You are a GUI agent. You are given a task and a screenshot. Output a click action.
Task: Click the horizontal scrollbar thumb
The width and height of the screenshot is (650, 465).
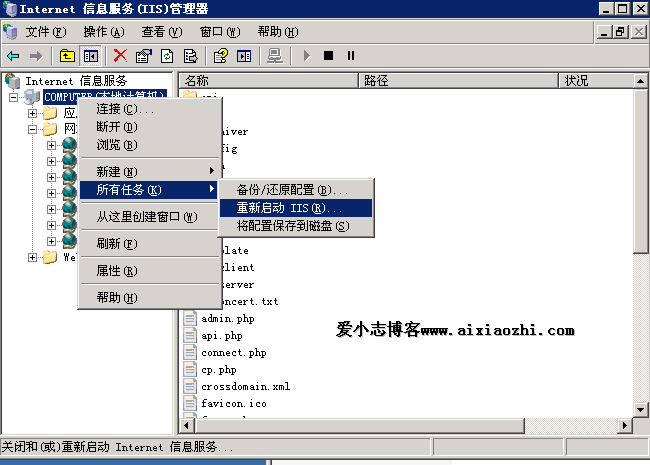359,425
